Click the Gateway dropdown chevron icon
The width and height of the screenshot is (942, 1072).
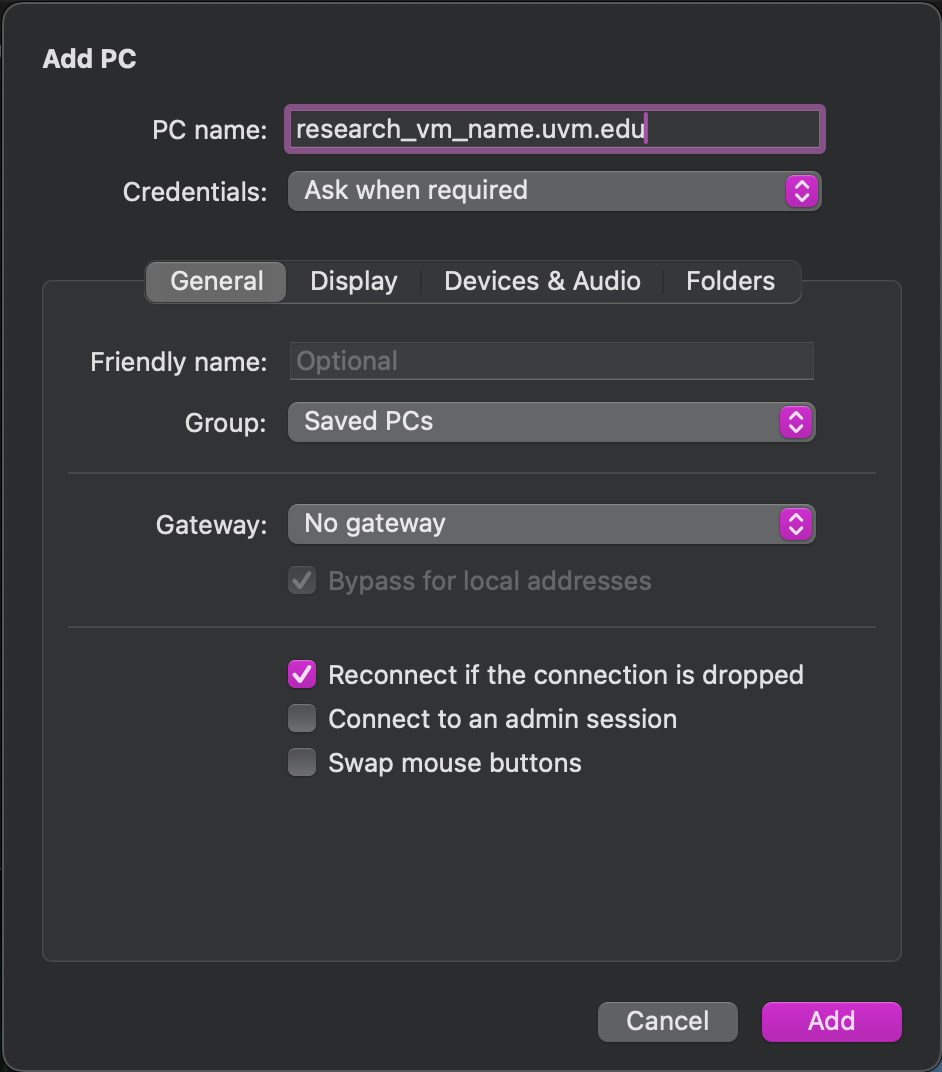coord(795,524)
